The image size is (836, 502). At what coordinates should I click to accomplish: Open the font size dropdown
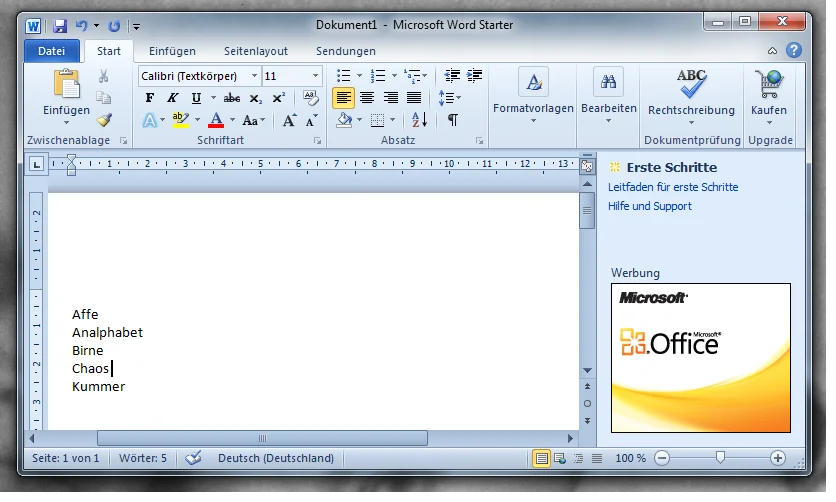pyautogui.click(x=316, y=76)
